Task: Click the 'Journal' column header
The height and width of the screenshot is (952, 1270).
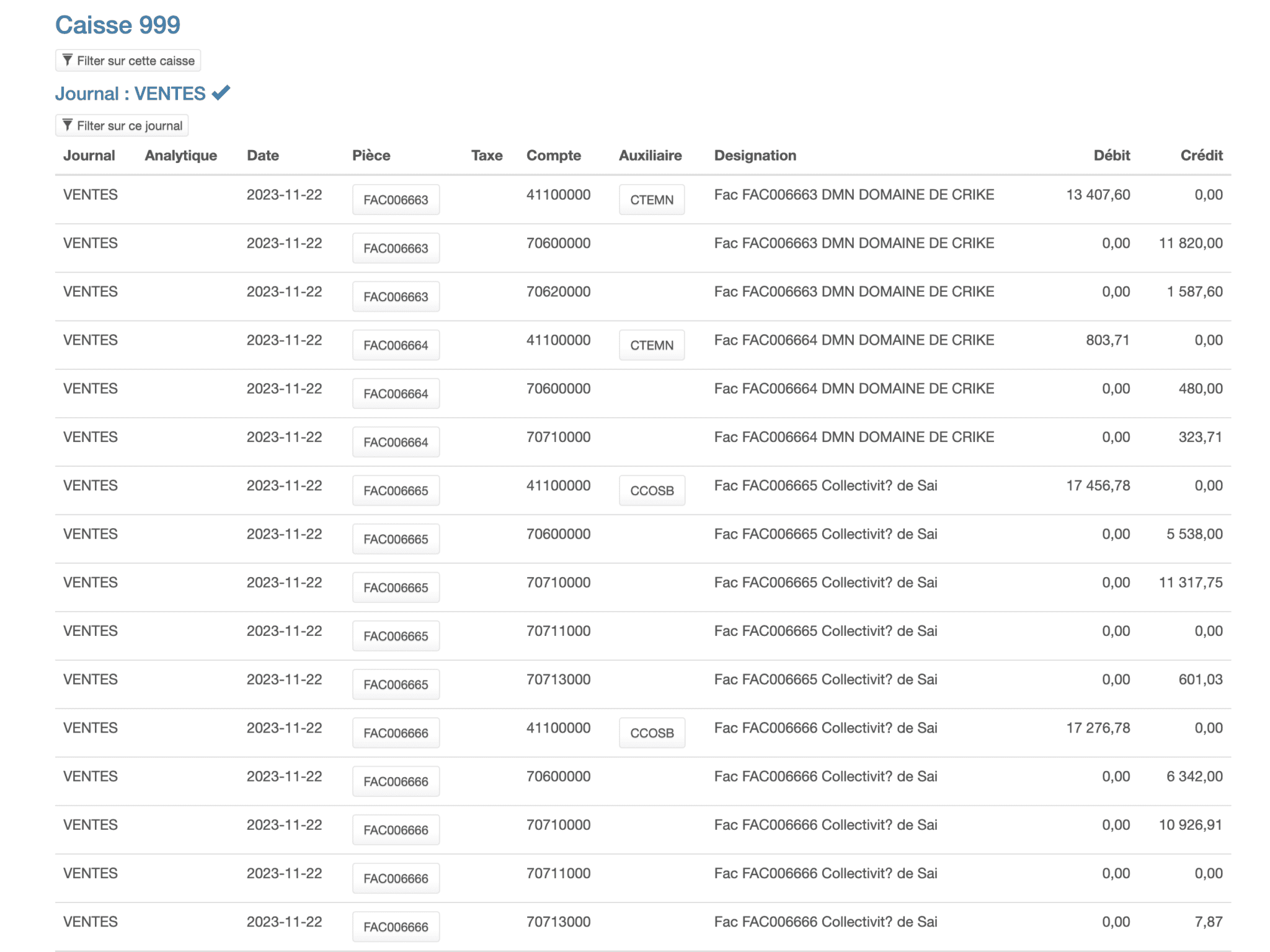Action: (89, 156)
